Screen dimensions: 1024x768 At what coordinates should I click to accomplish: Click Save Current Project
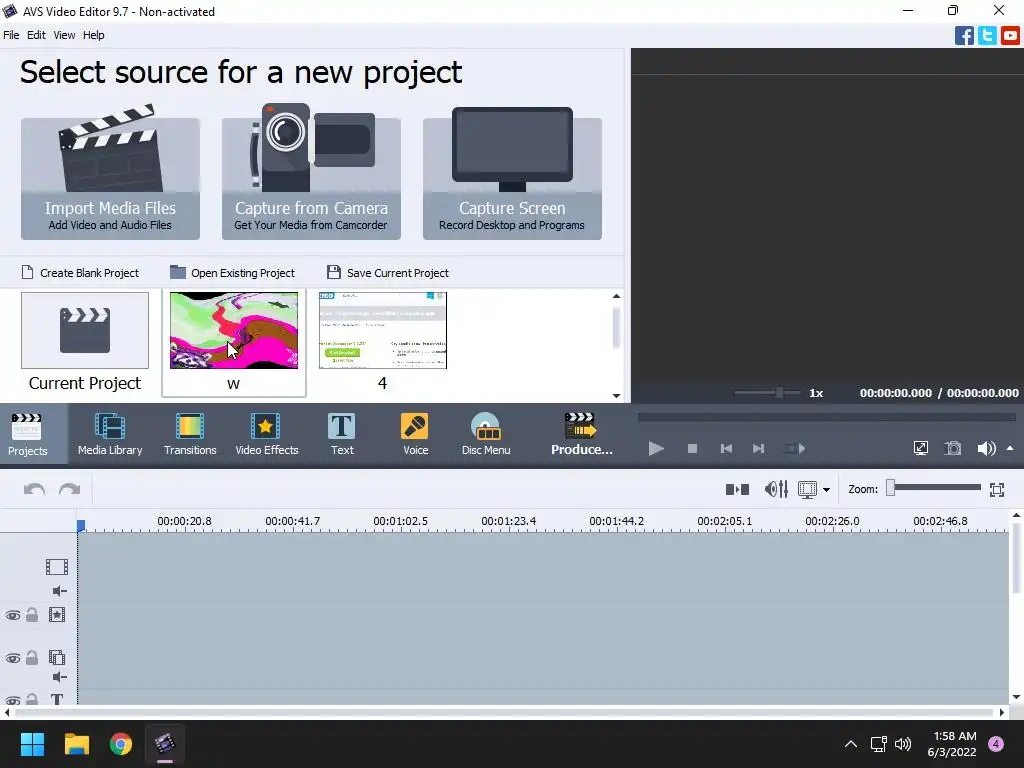click(x=388, y=273)
